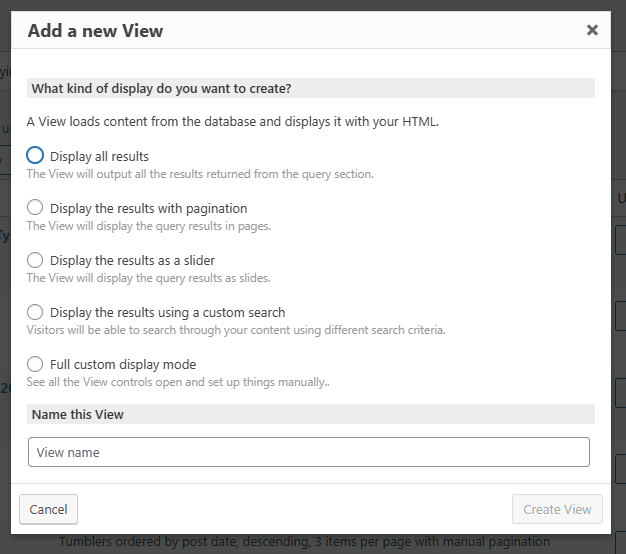Click 'Display the results using a custom search' label
Screen dimensions: 626x554
pyautogui.click(x=167, y=312)
